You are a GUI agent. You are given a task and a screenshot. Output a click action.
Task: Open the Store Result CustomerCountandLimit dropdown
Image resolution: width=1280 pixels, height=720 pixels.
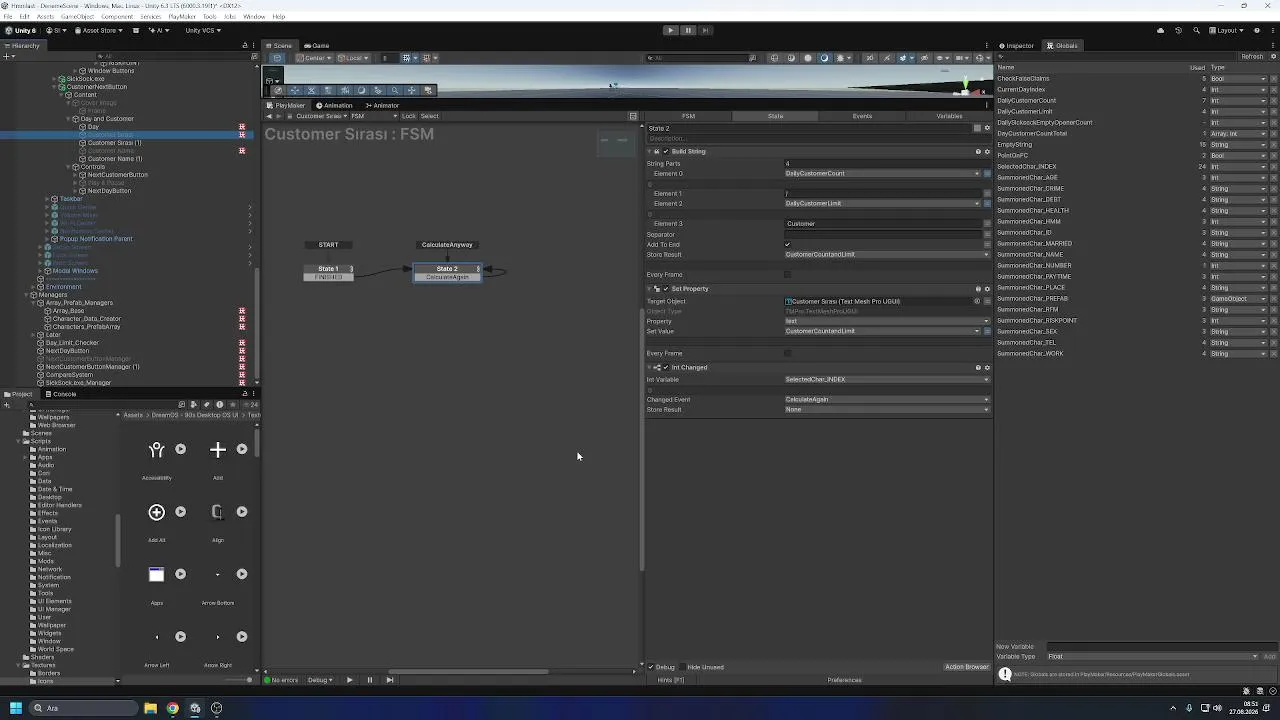887,254
